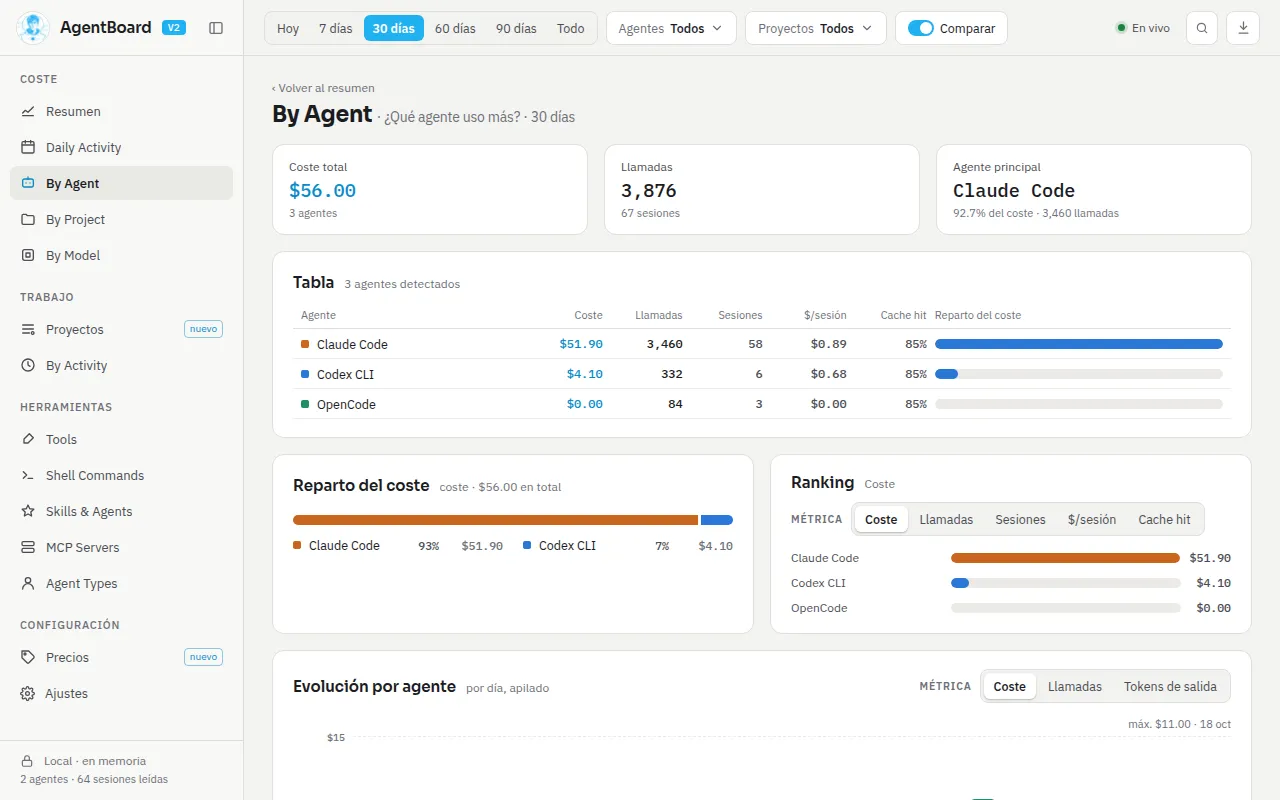The height and width of the screenshot is (800, 1280).
Task: Click the By Project folder icon
Action: pos(28,219)
